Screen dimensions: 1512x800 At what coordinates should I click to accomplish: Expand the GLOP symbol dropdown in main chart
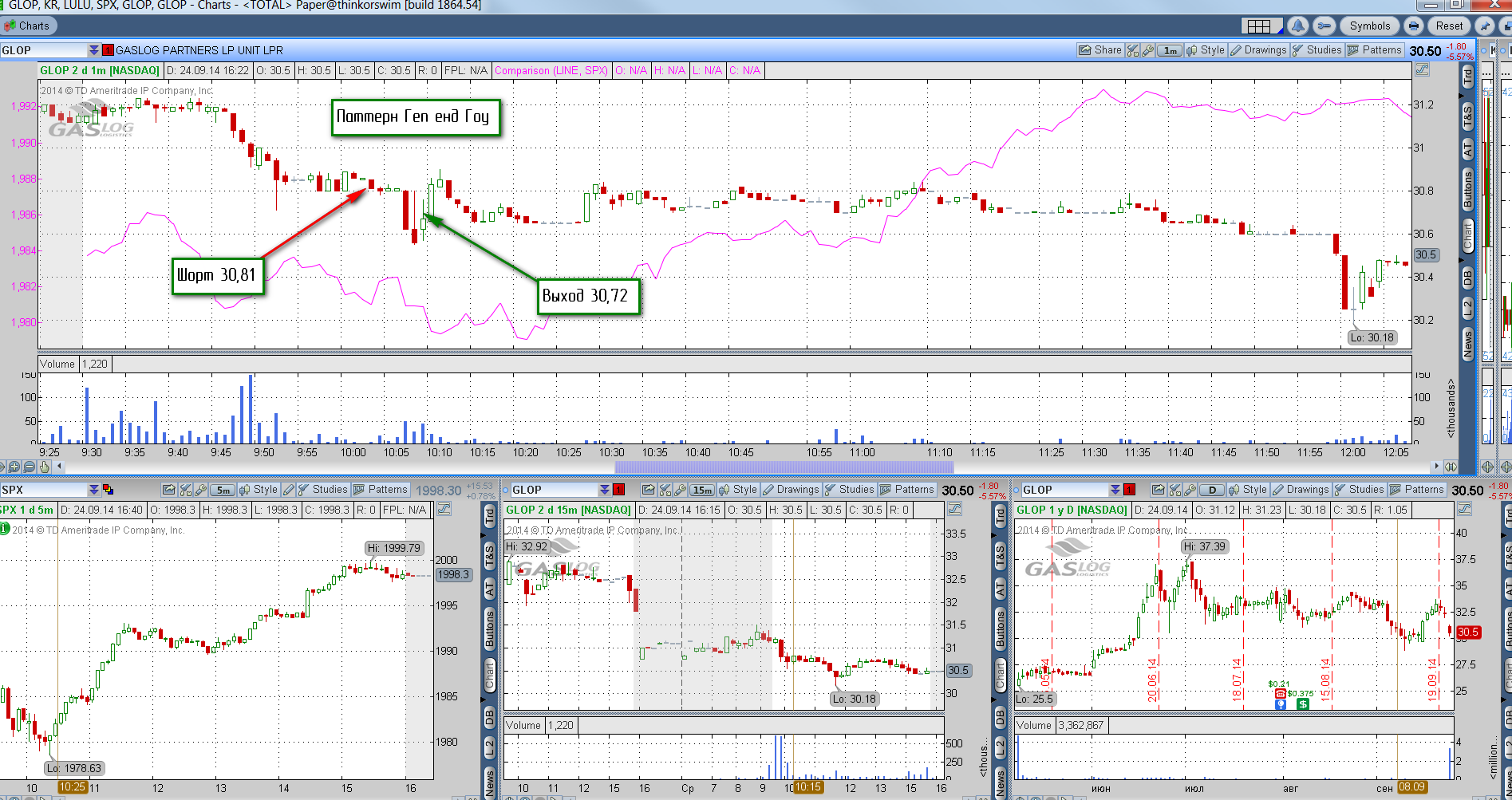pos(94,50)
